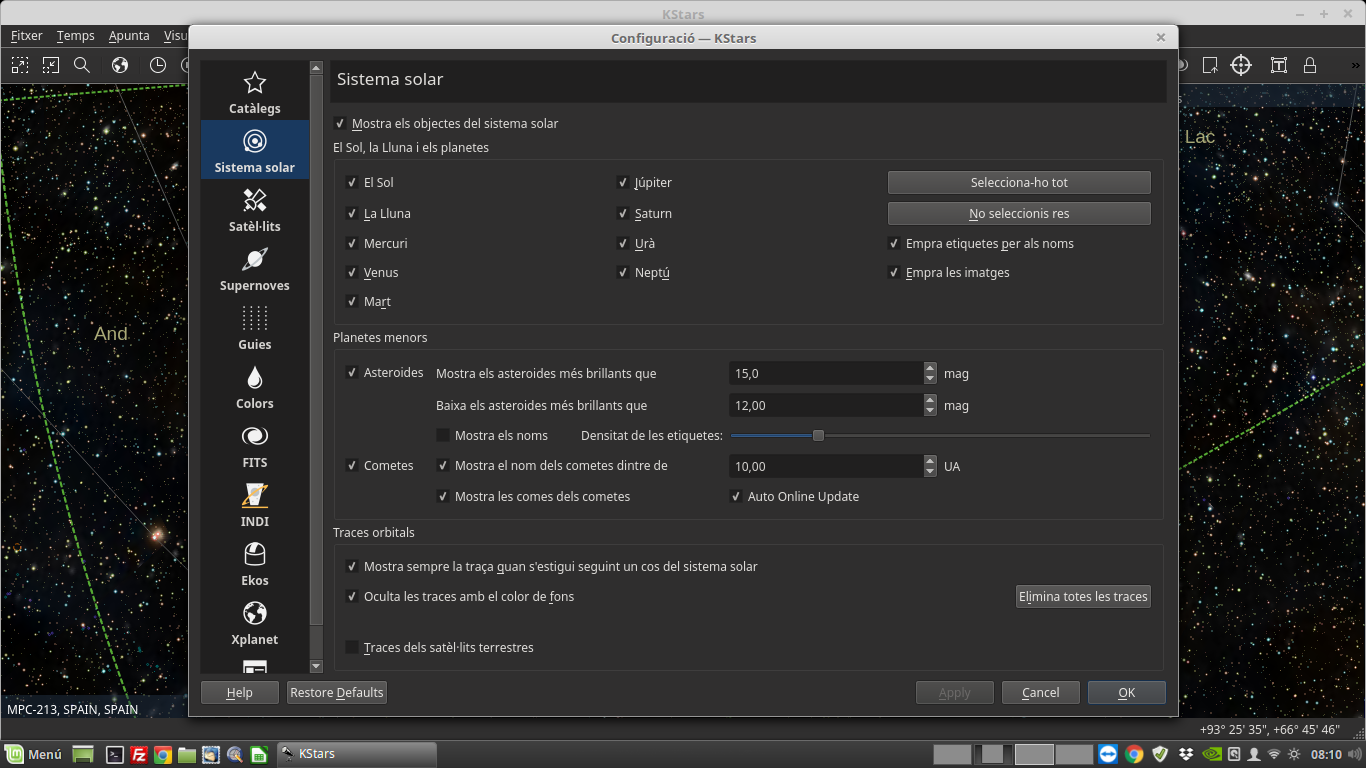This screenshot has height=768, width=1366.
Task: Open the NVIDIA tray icon
Action: [1211, 754]
